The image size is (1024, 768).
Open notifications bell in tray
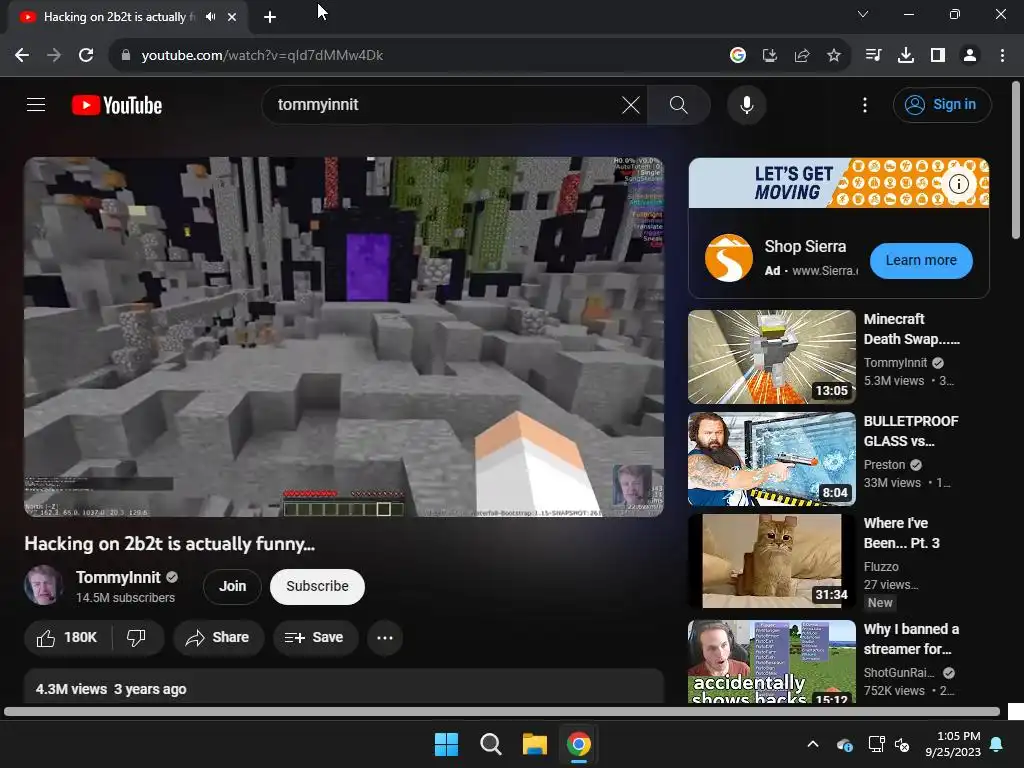(x=997, y=744)
